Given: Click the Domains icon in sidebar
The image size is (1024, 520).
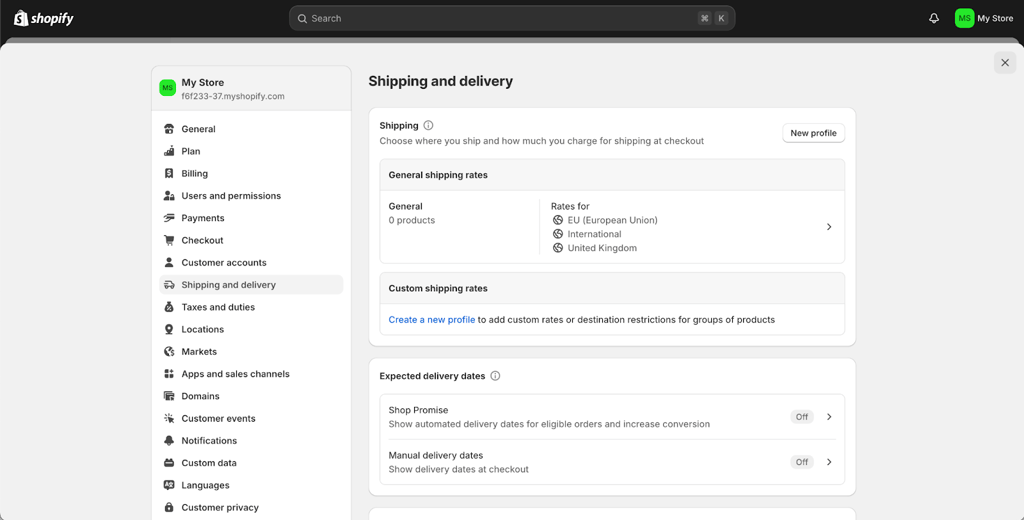Looking at the screenshot, I should click(169, 395).
